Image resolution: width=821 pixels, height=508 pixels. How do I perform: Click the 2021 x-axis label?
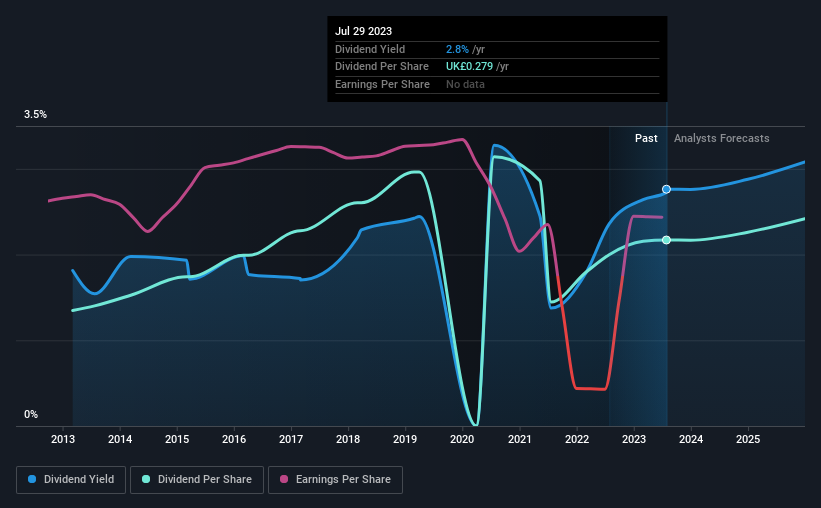tap(520, 439)
